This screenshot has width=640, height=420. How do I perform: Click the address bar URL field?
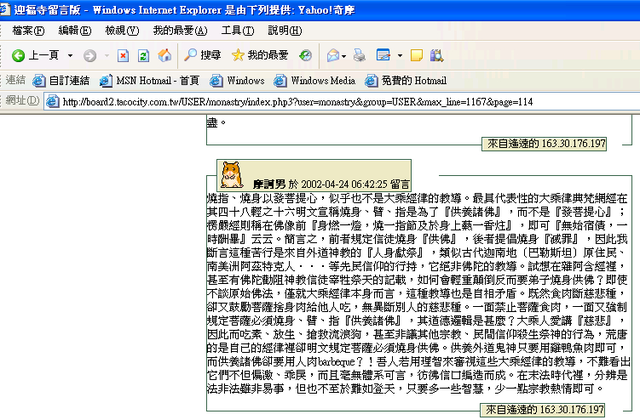(x=343, y=102)
